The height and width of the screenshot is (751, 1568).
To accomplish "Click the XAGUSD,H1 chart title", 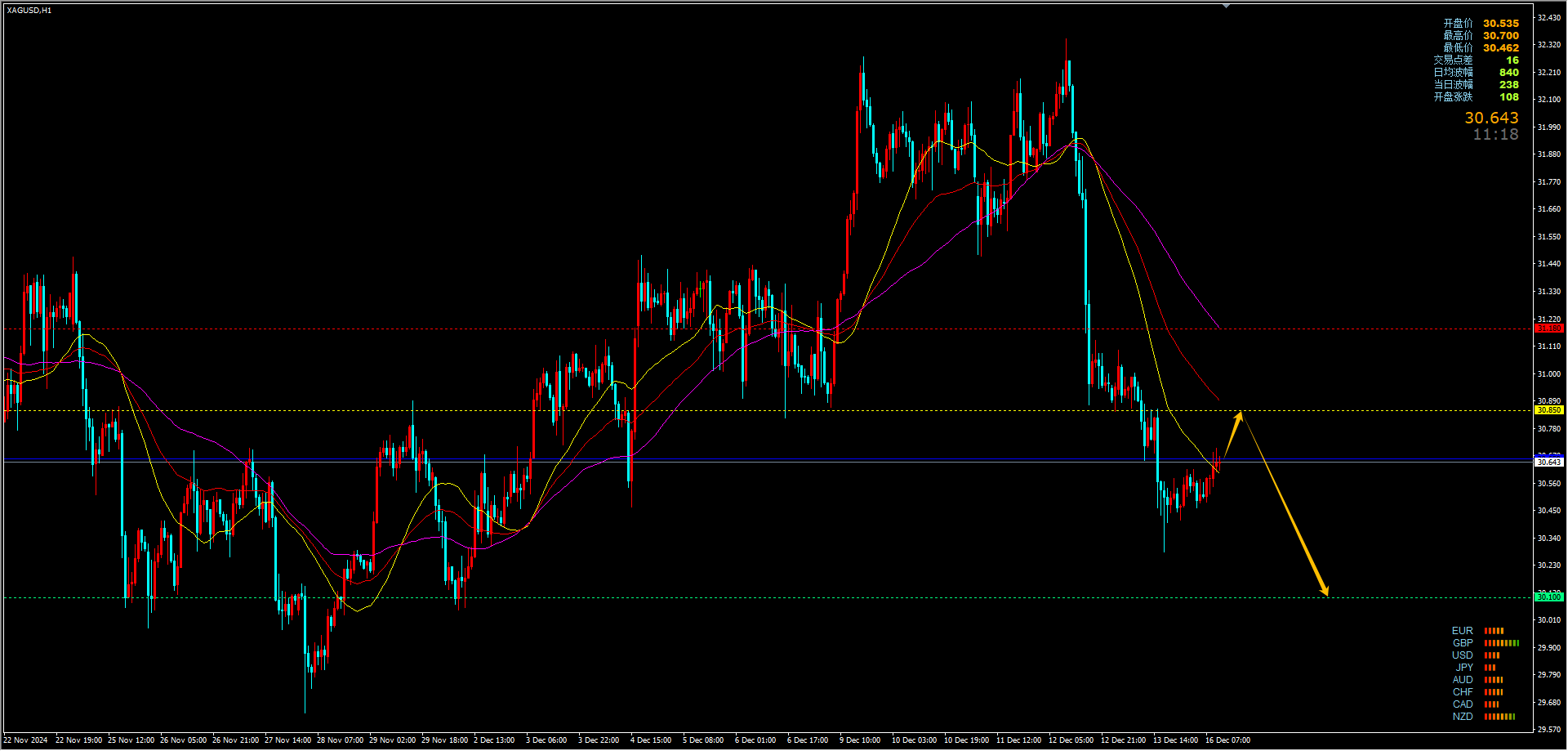I will click(x=29, y=11).
